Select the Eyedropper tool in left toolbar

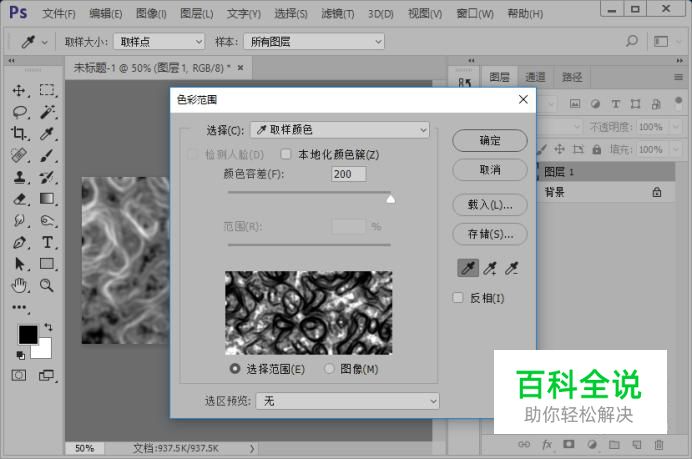[47, 133]
